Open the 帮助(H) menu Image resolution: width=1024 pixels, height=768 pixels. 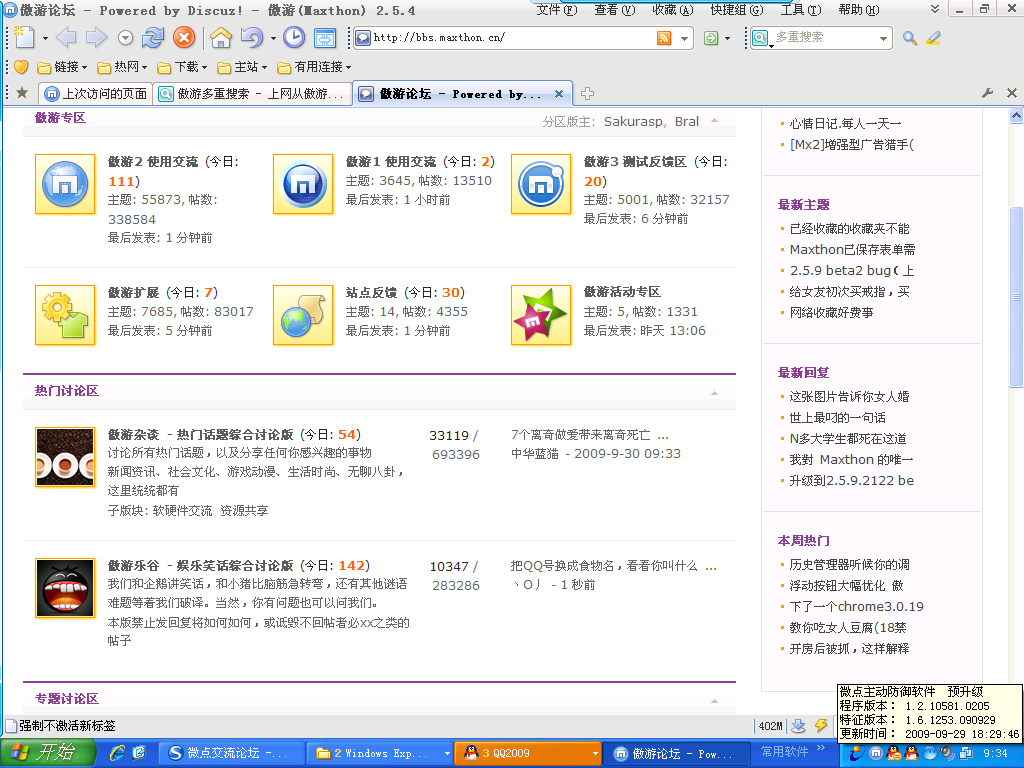(x=859, y=10)
